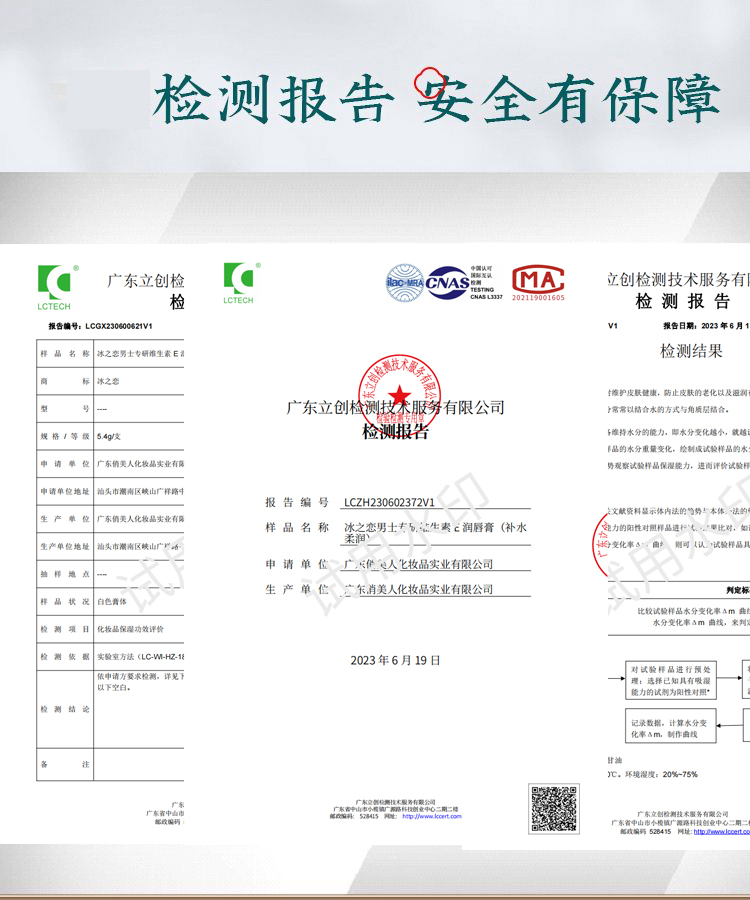Click the 'CNAS L3337' testing label
The image size is (750, 900).
[487, 297]
